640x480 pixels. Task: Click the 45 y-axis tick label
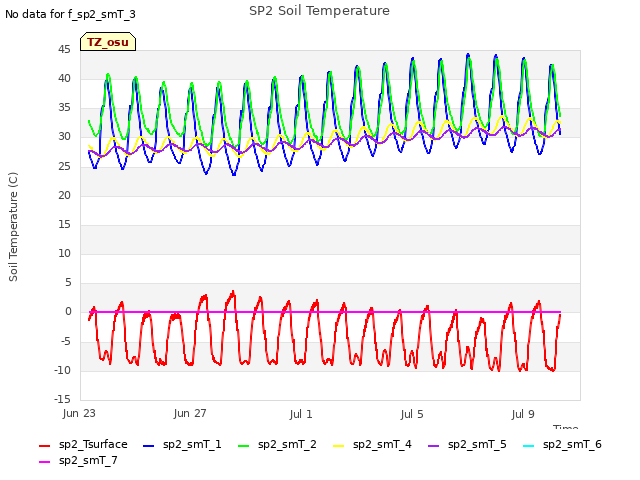pos(64,49)
